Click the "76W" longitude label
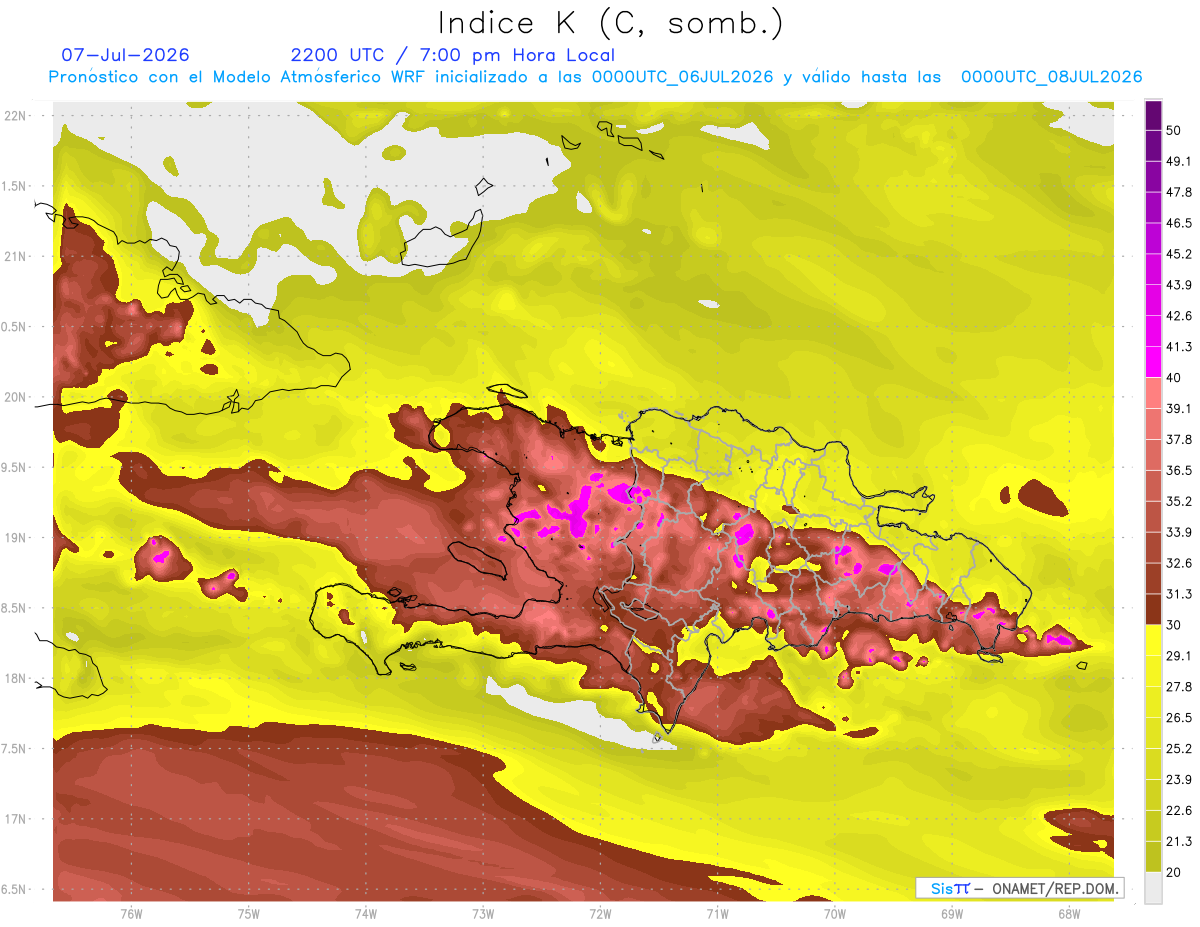 131,912
